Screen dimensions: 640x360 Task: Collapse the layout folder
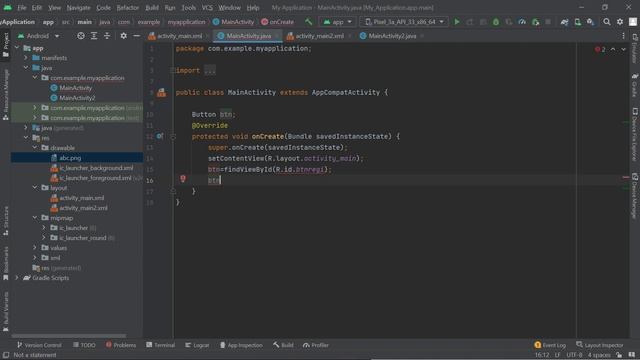(35, 188)
